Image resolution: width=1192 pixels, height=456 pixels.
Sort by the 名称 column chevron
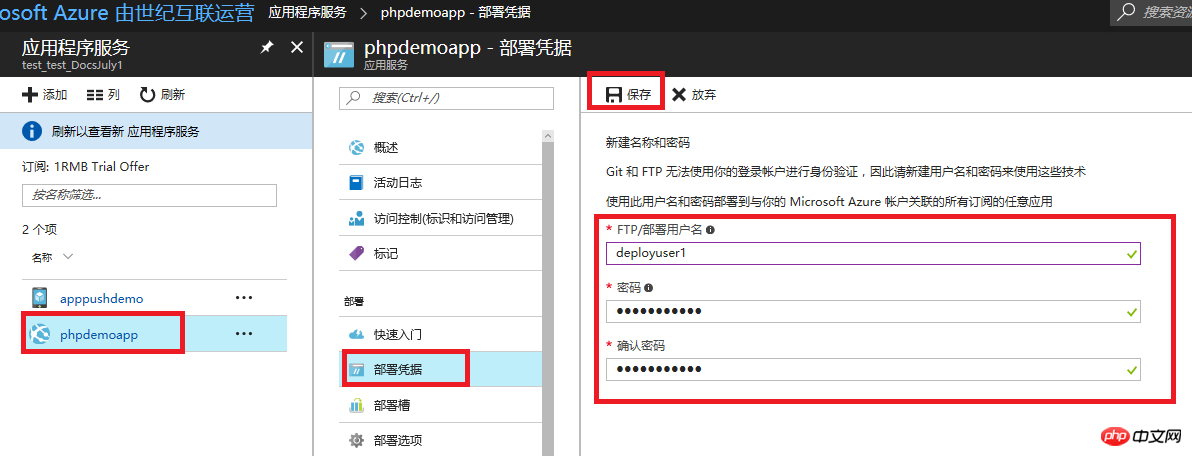pos(68,257)
